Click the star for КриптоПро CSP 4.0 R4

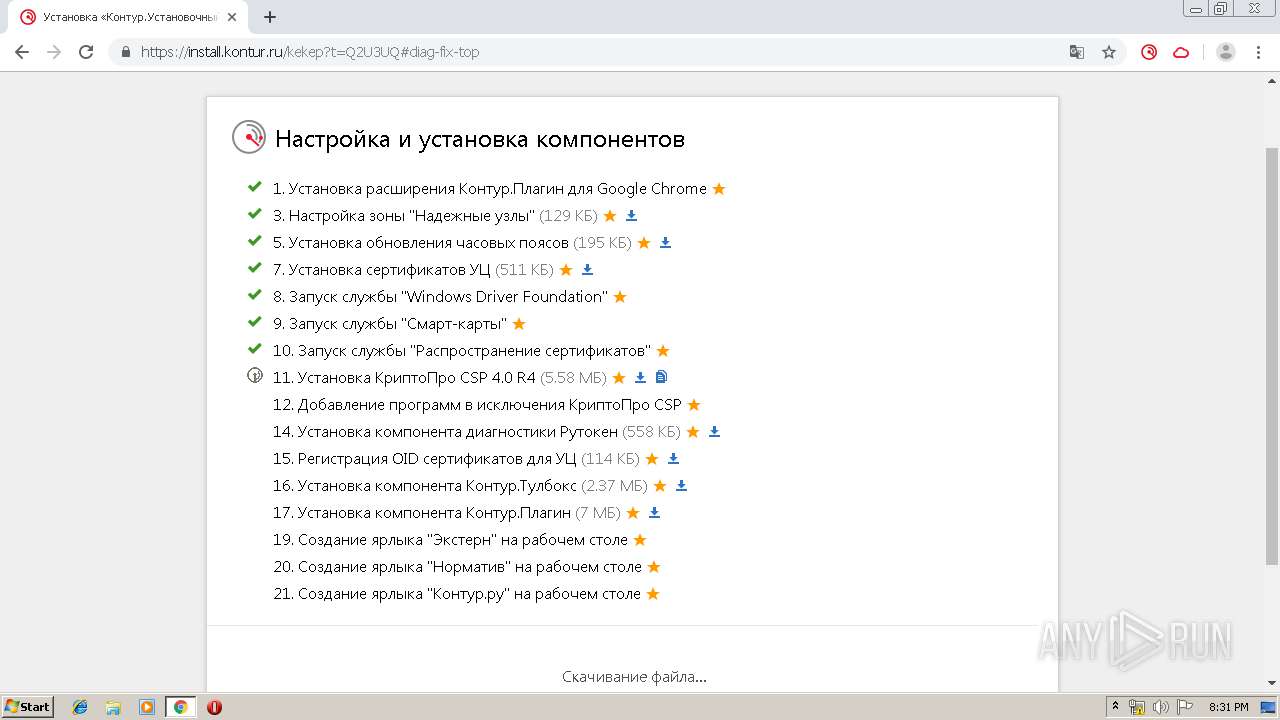(619, 378)
